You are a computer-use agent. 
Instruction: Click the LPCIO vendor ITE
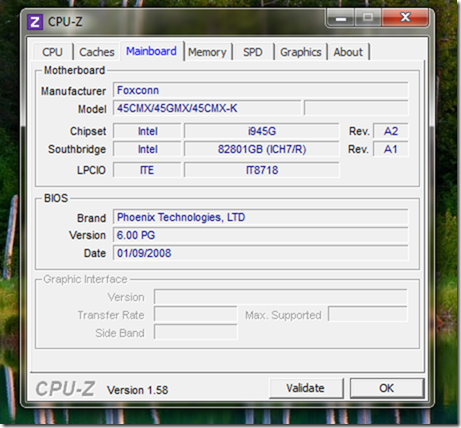147,170
